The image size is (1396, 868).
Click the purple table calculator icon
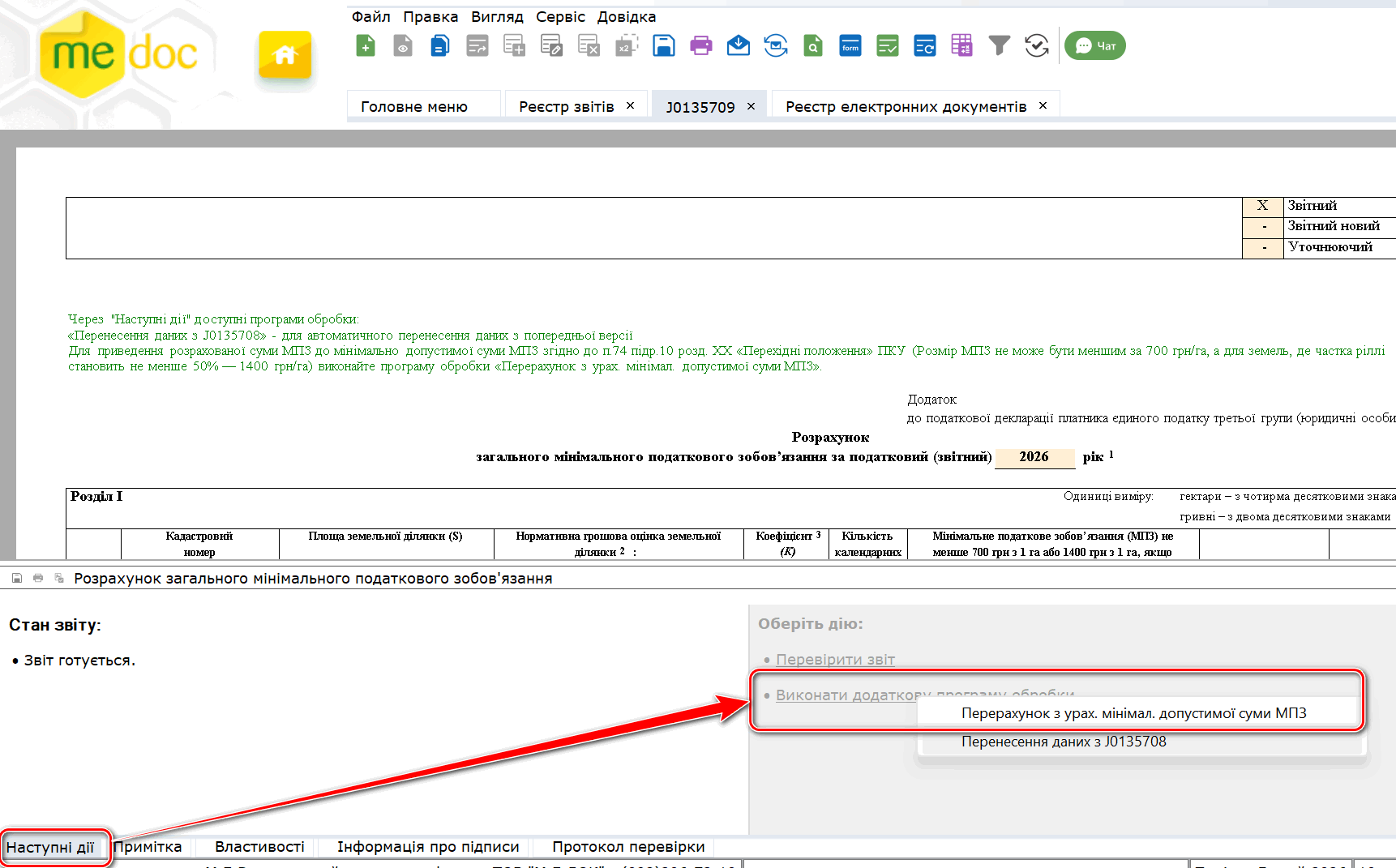click(x=961, y=46)
